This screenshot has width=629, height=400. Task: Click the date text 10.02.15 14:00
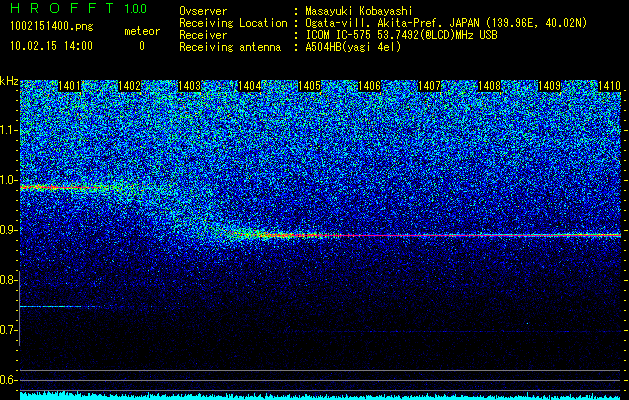(51, 46)
